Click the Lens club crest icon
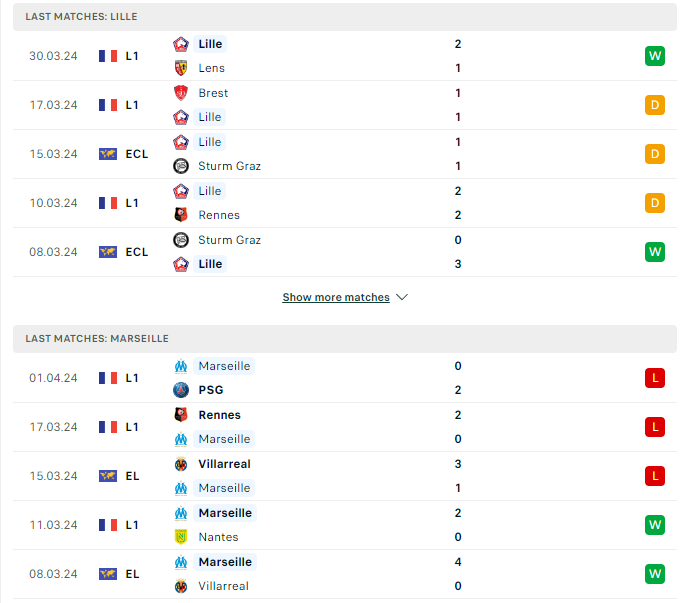This screenshot has height=603, width=689. 181,68
